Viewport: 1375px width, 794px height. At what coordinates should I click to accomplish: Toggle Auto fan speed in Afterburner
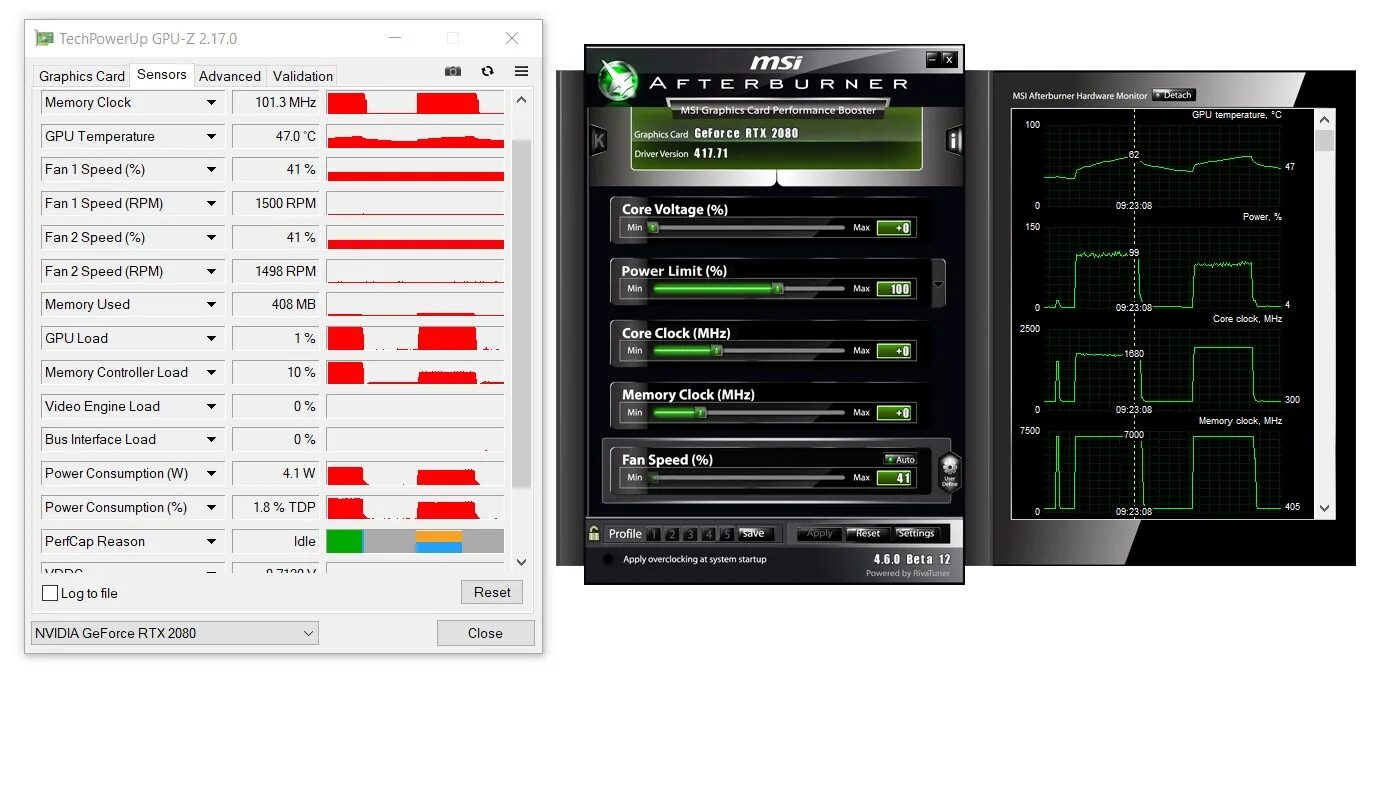click(x=900, y=459)
